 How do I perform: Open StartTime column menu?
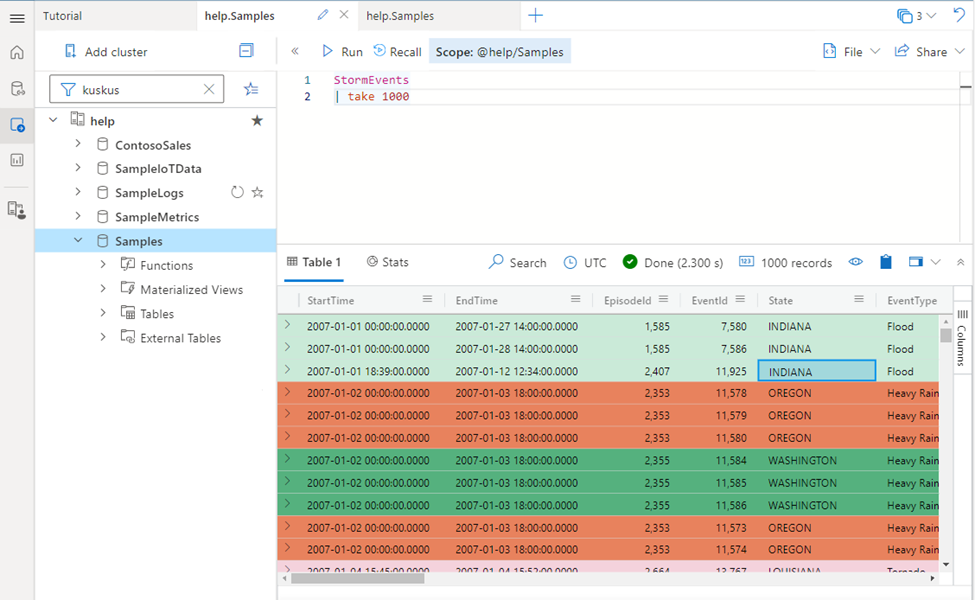427,299
